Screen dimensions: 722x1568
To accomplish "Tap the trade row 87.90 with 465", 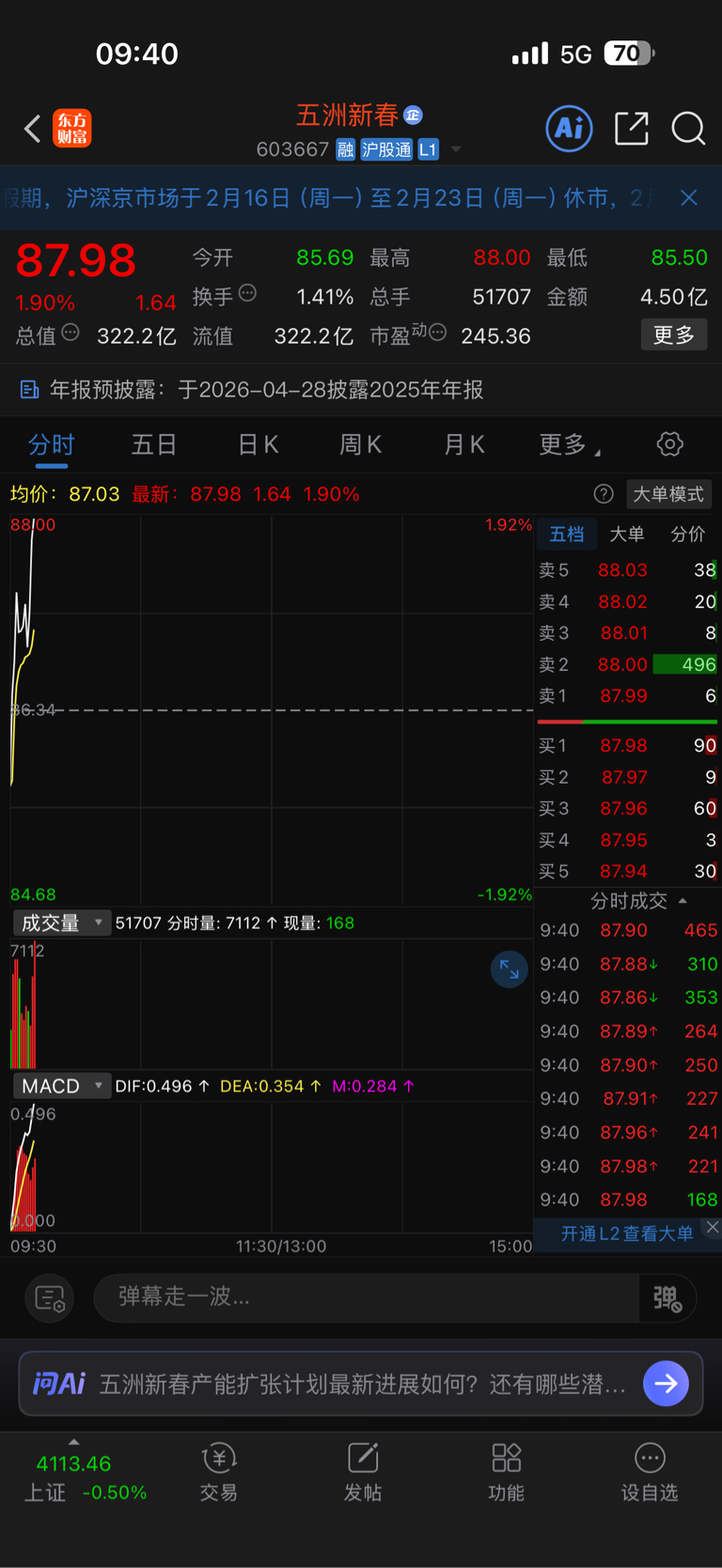I will coord(627,930).
